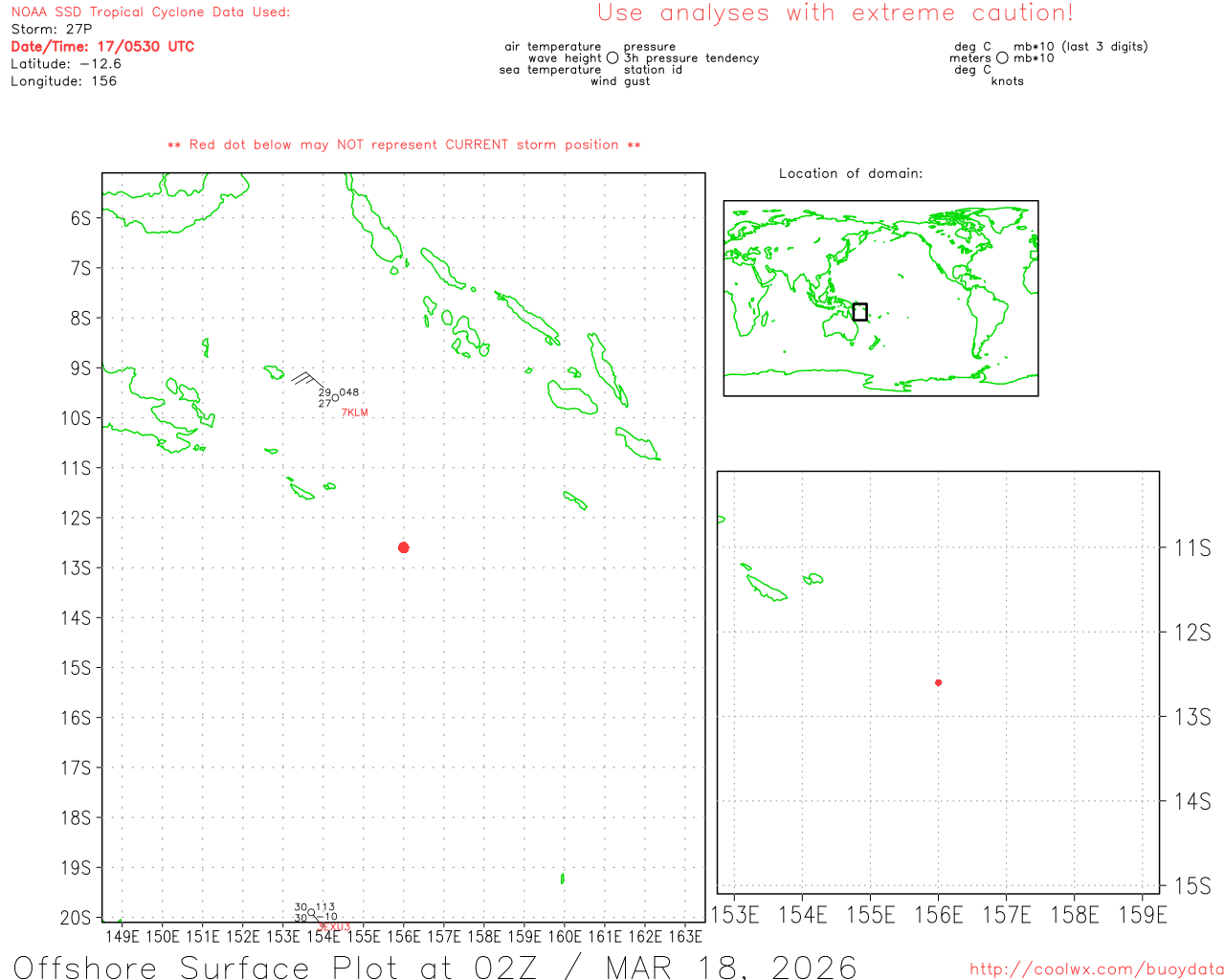Click the red storm dot in zoomed inset
This screenshot has height=980, width=1225.
coord(938,682)
